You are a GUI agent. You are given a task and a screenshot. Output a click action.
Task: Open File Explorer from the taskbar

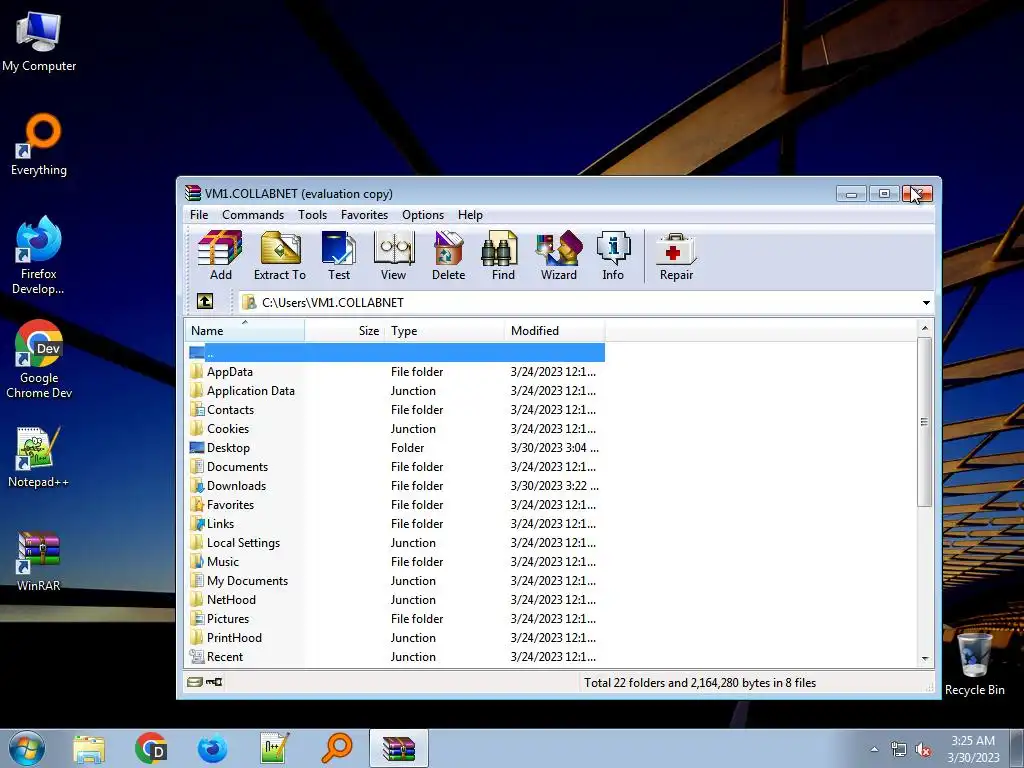click(89, 748)
